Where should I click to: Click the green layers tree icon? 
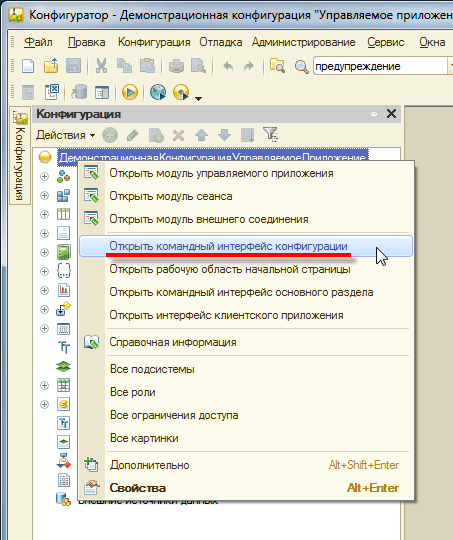[x=63, y=366]
